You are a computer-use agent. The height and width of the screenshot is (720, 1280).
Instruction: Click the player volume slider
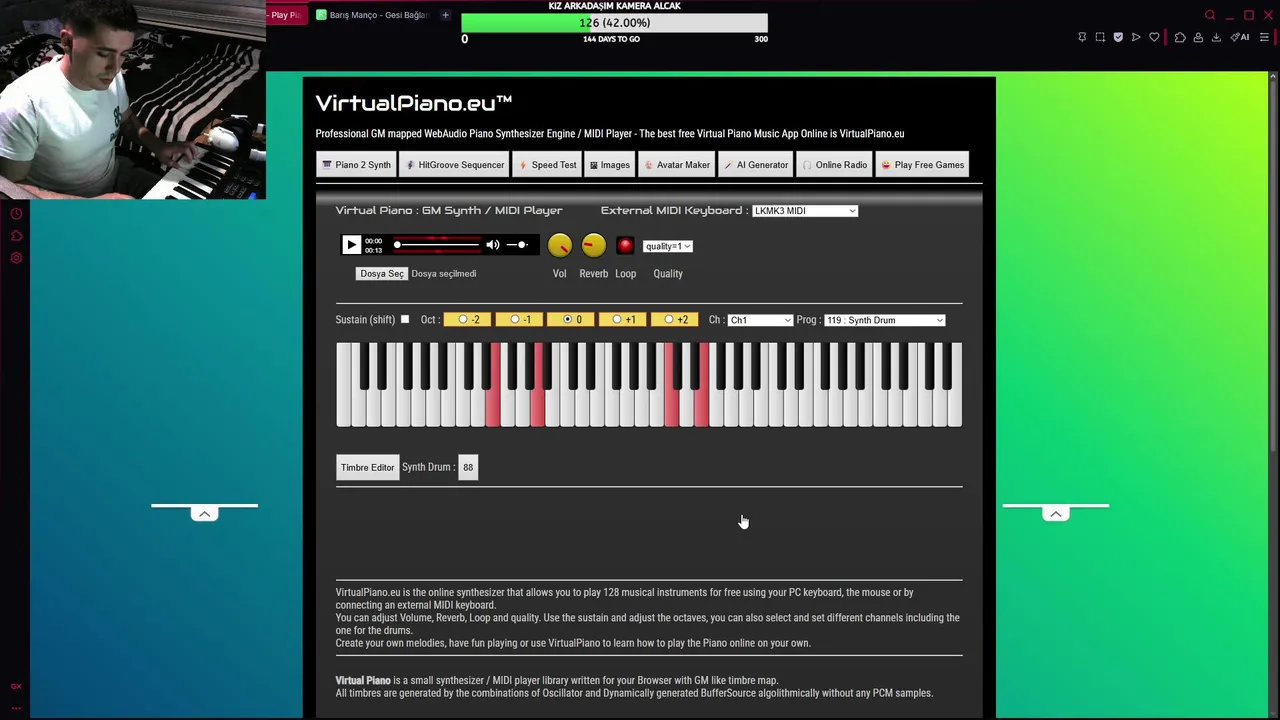[518, 245]
